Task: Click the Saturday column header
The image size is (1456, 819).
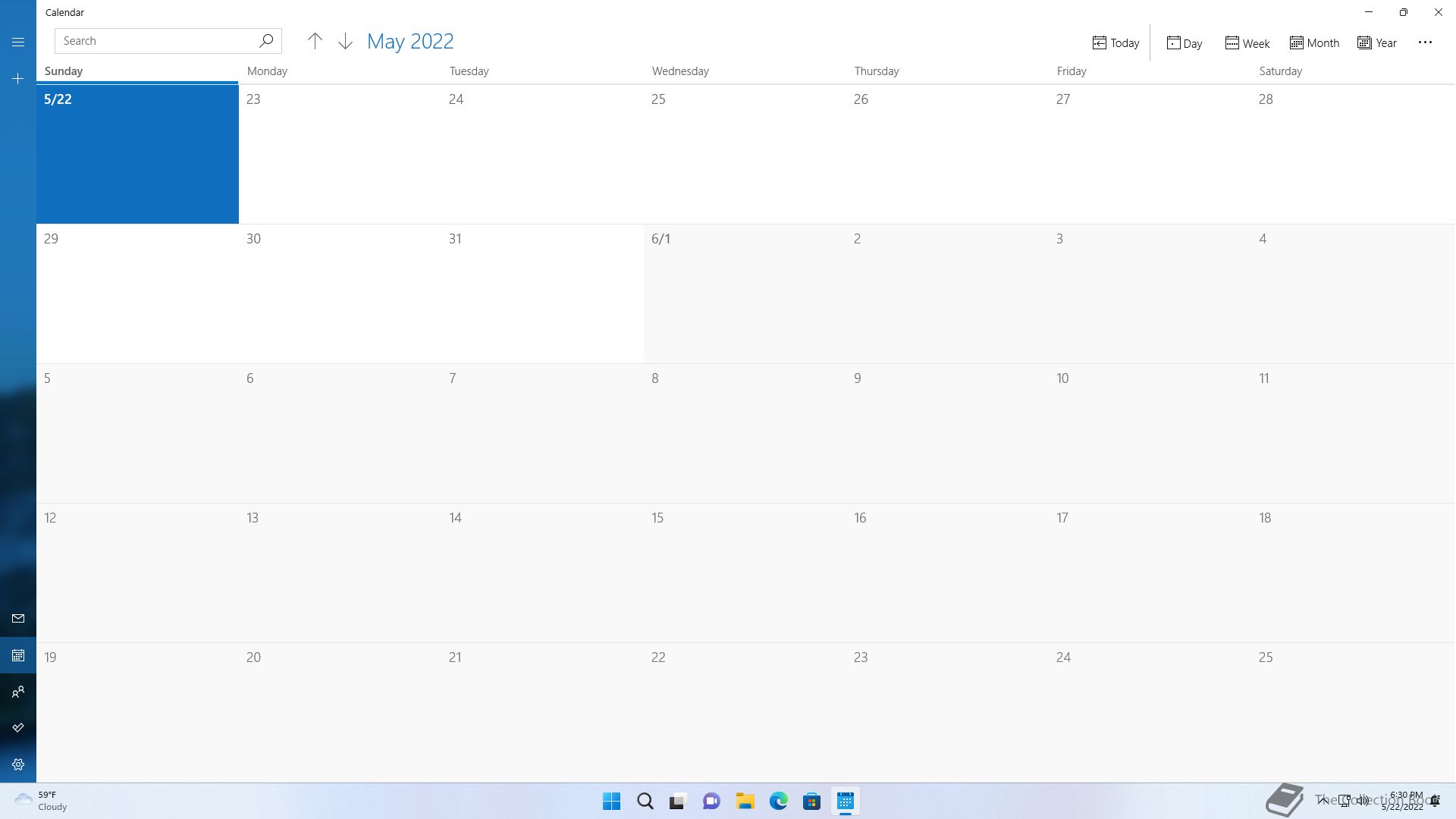Action: point(1281,71)
